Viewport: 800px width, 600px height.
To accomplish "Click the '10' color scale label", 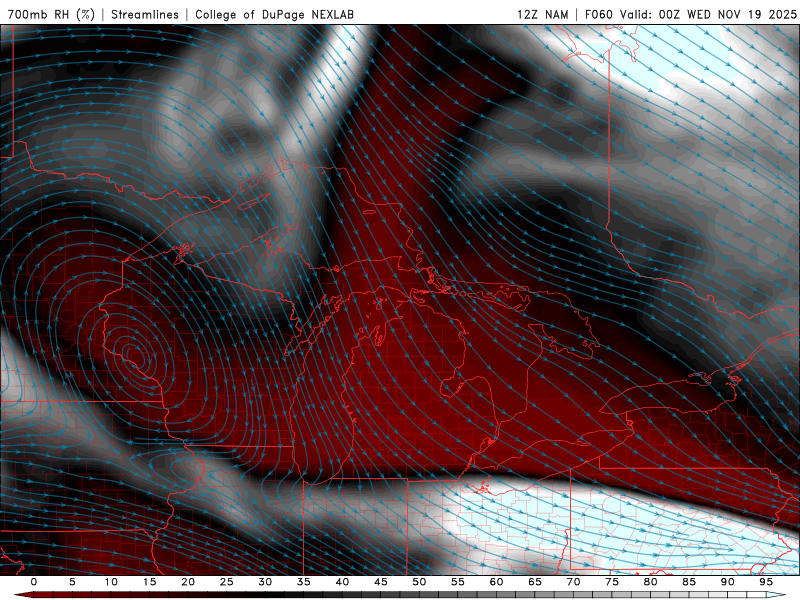I will [x=111, y=582].
